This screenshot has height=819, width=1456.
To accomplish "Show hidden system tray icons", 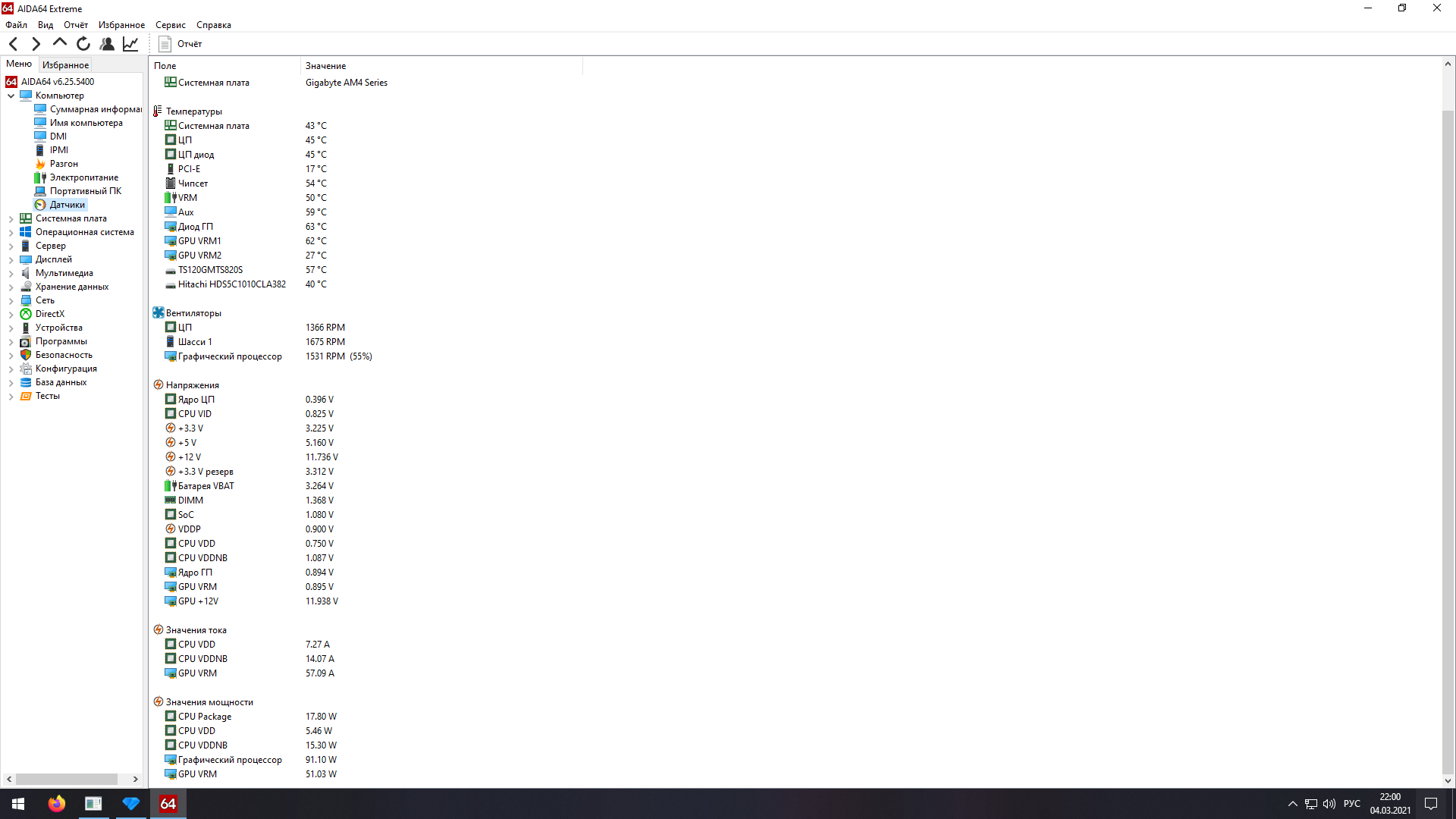I will click(x=1292, y=804).
